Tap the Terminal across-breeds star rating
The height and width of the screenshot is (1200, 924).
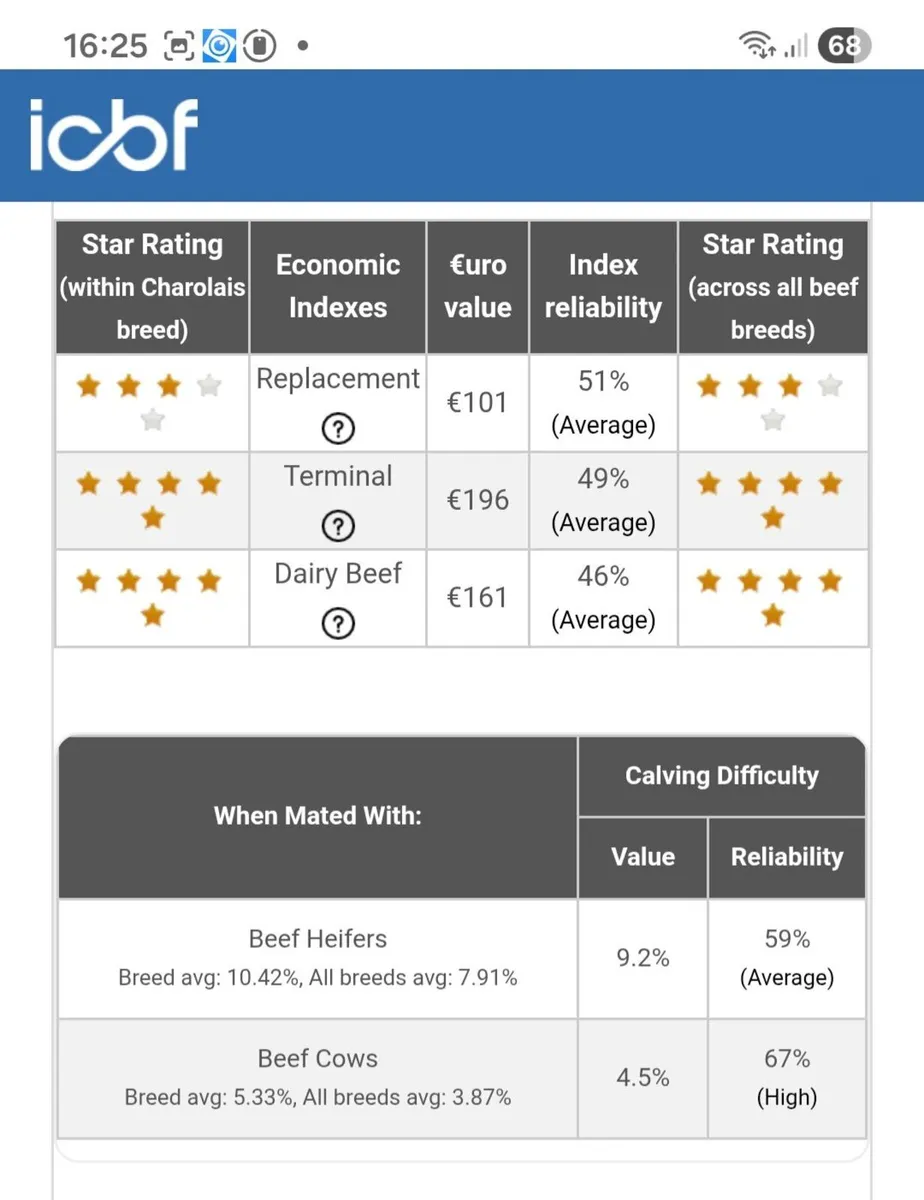tap(772, 499)
